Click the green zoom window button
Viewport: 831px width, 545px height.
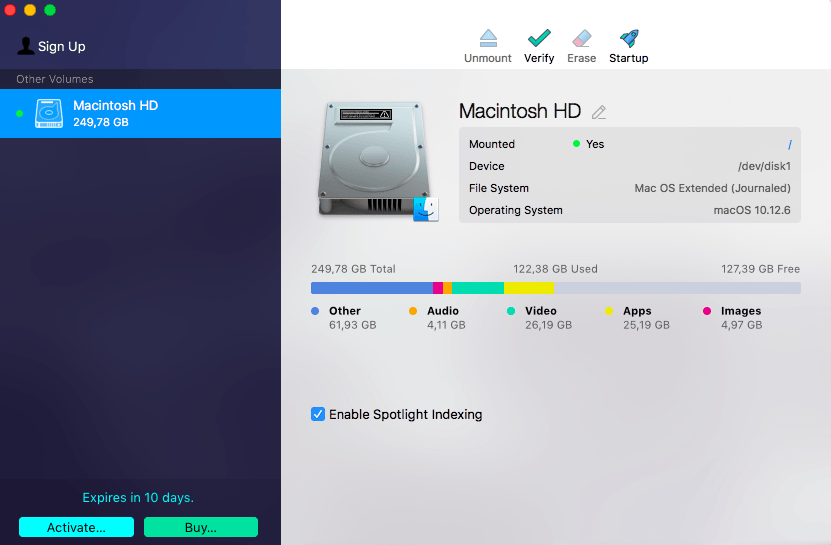[50, 10]
